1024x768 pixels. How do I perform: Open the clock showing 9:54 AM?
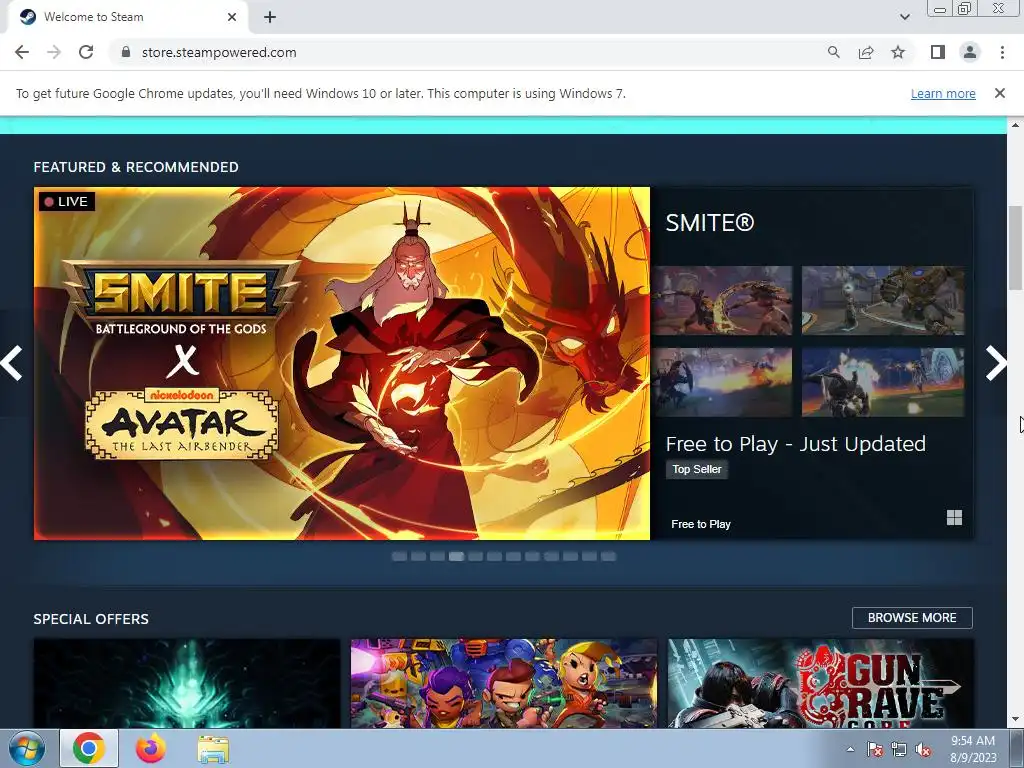coord(973,749)
